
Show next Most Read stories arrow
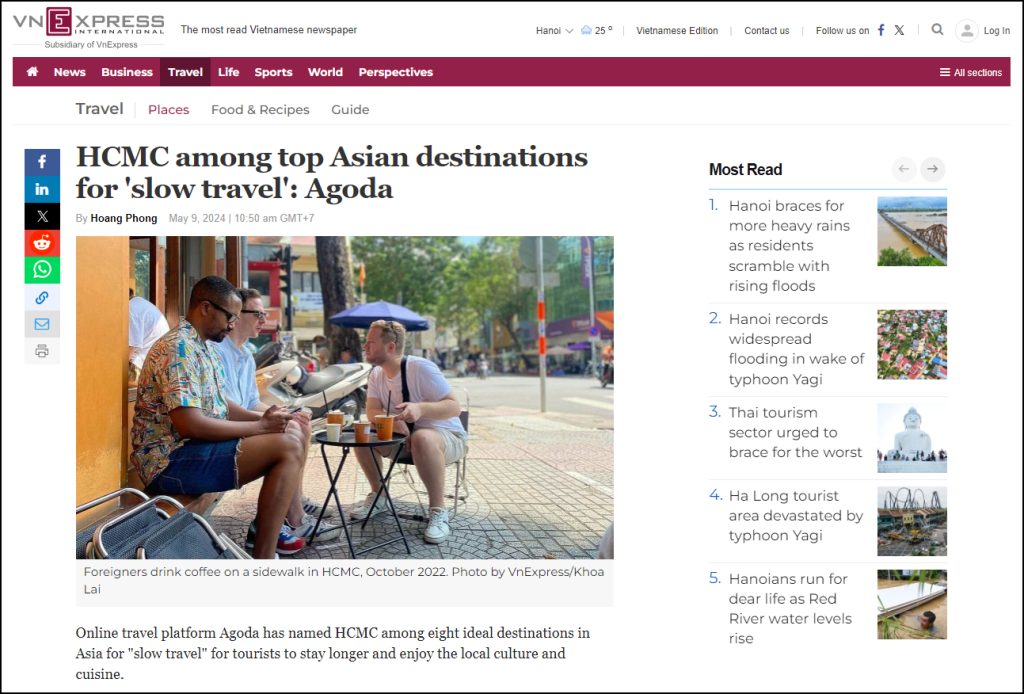click(932, 169)
